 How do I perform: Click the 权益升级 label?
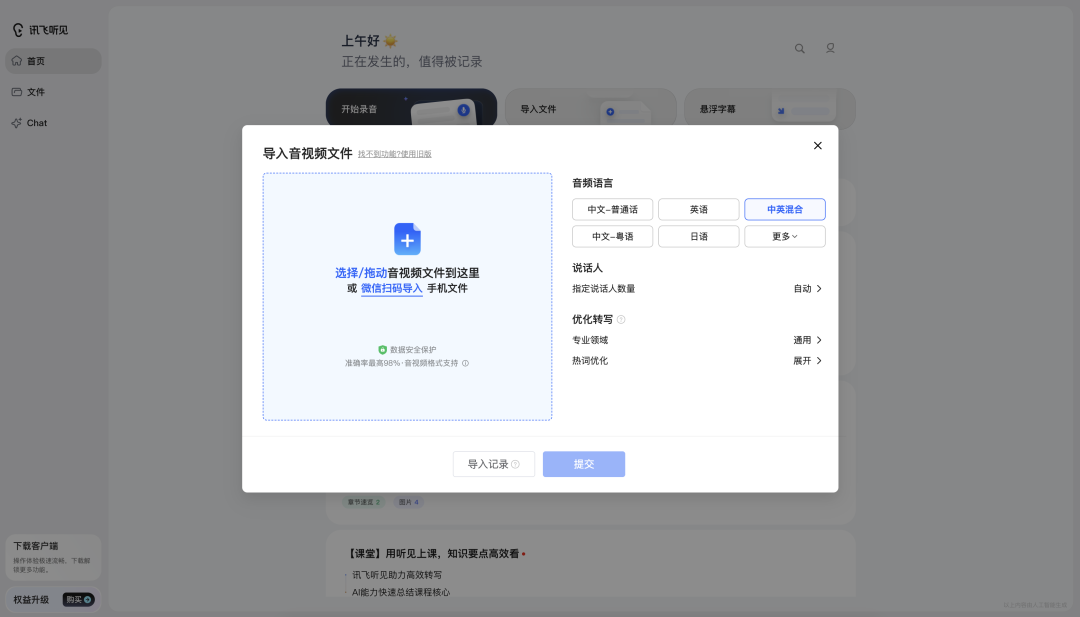(x=31, y=600)
